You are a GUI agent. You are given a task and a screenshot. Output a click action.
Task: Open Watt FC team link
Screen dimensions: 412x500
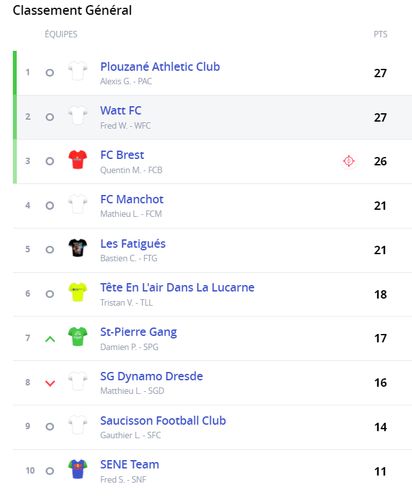[x=121, y=110]
